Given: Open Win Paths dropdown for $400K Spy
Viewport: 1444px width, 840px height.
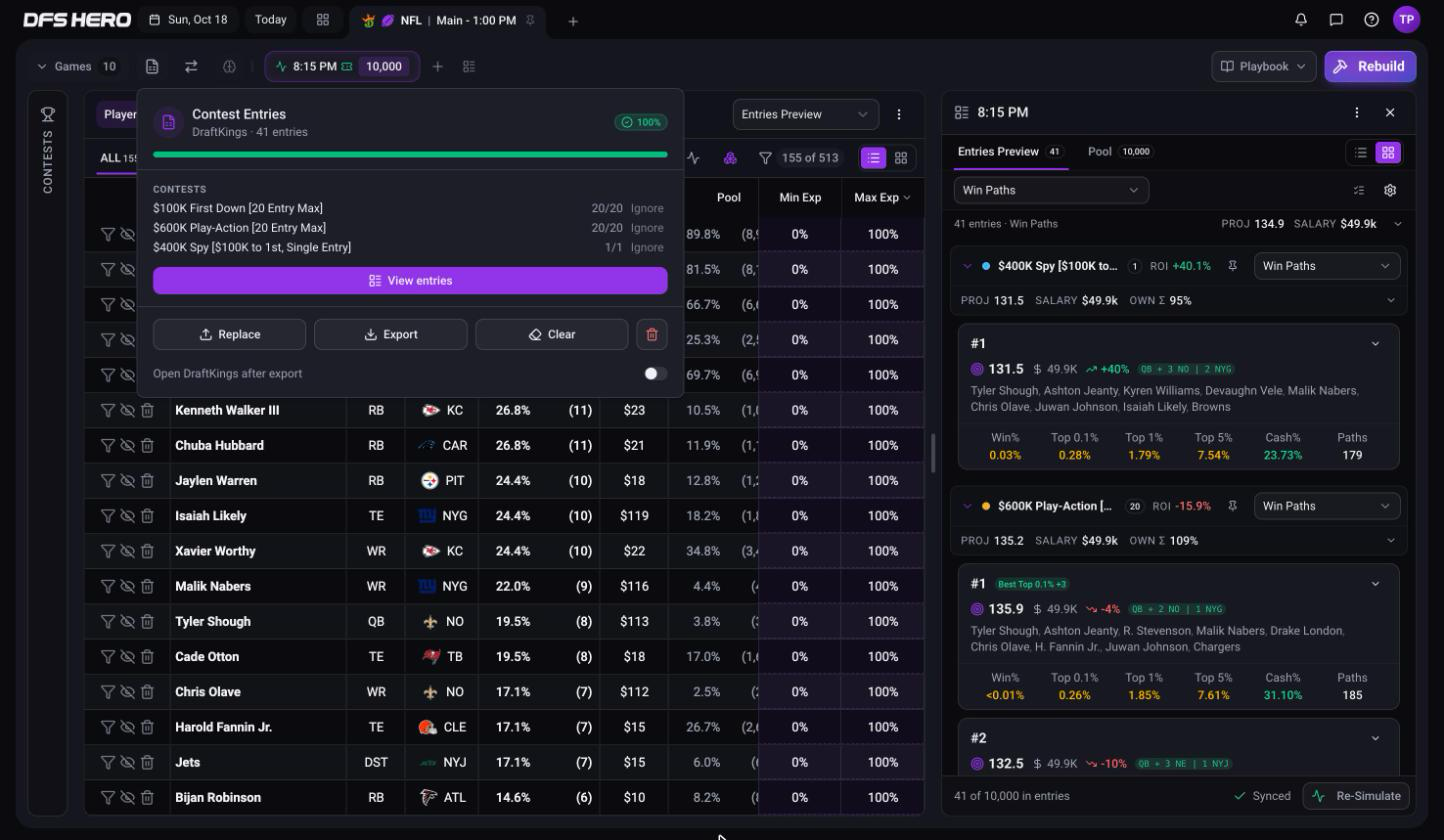Looking at the screenshot, I should click(1326, 266).
